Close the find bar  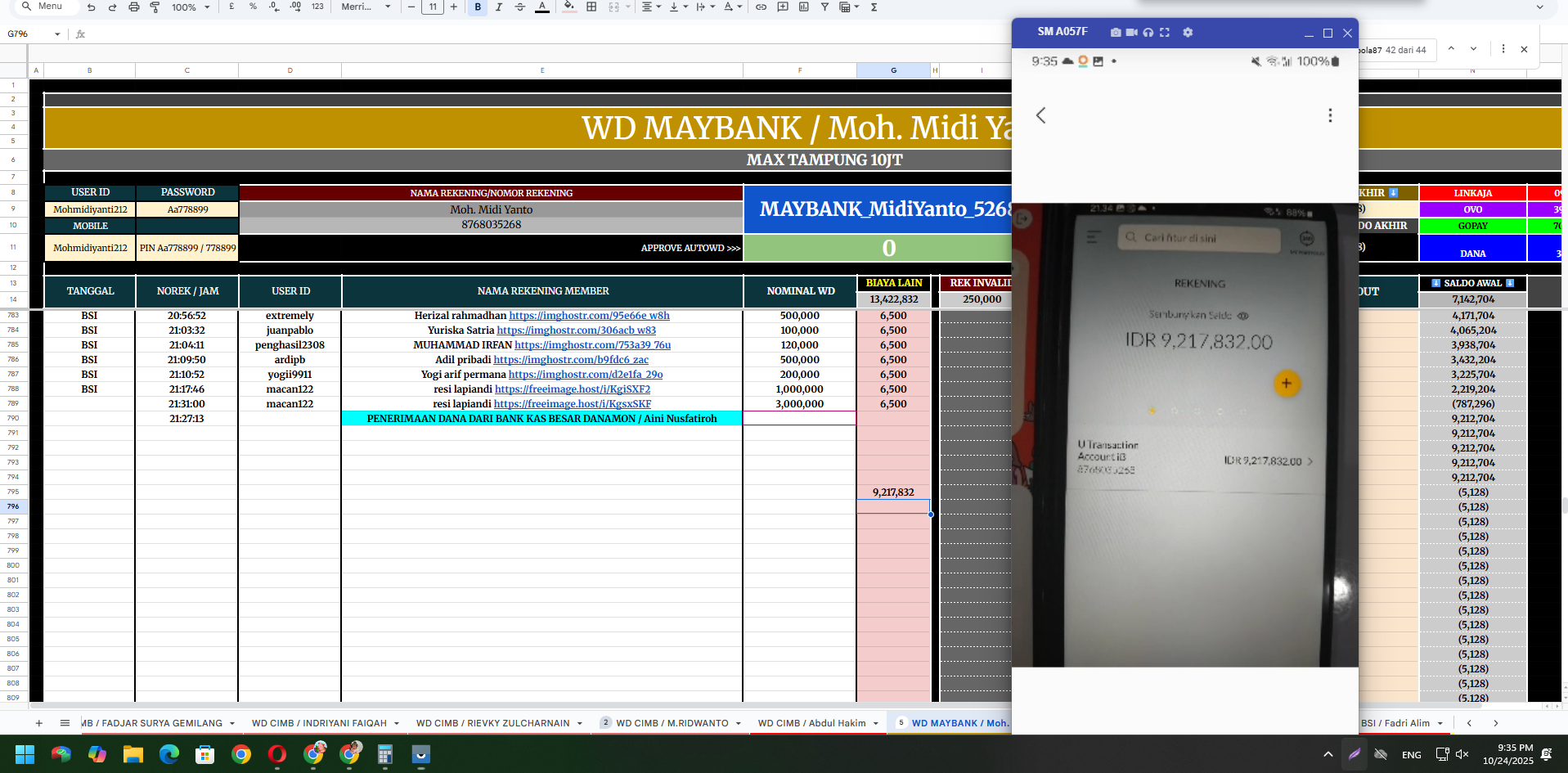pos(1524,49)
